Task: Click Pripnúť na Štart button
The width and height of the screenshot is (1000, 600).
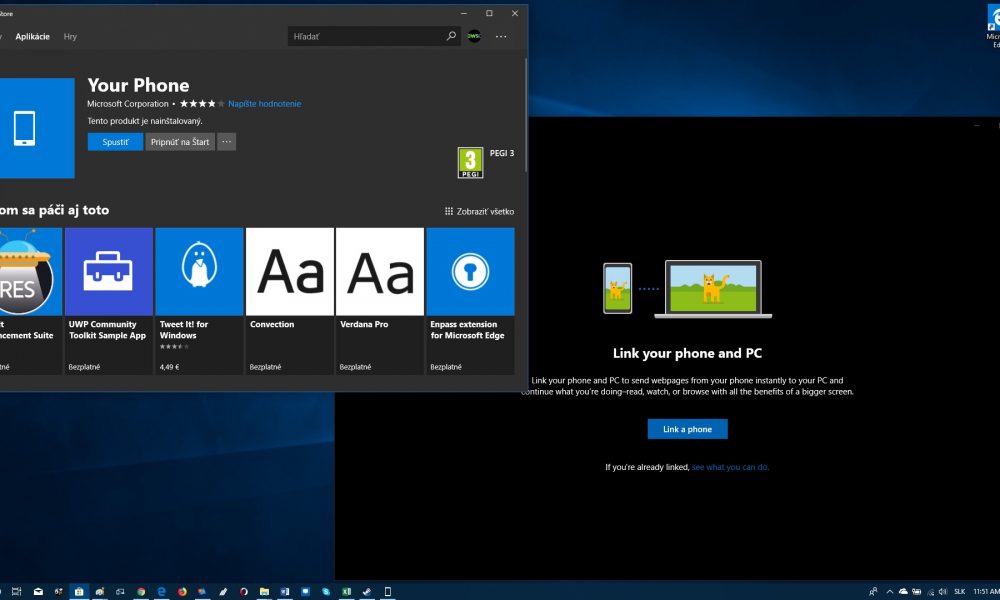Action: (x=180, y=142)
